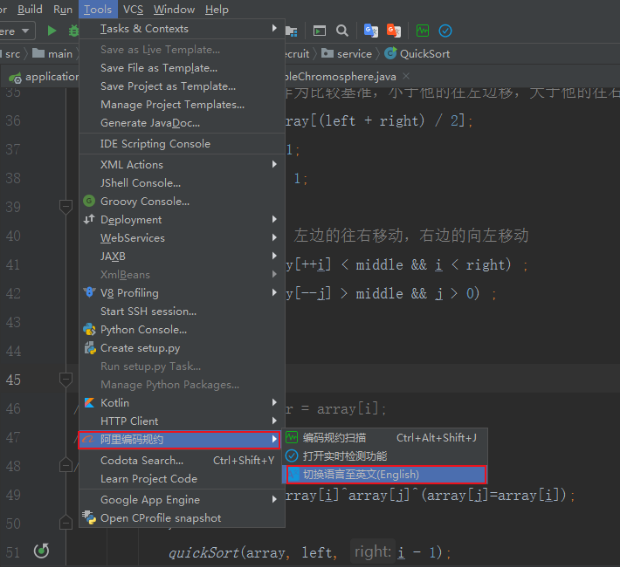Screen dimensions: 620x567
Task: Expand the Google App Engine submenu
Action: click(x=182, y=500)
